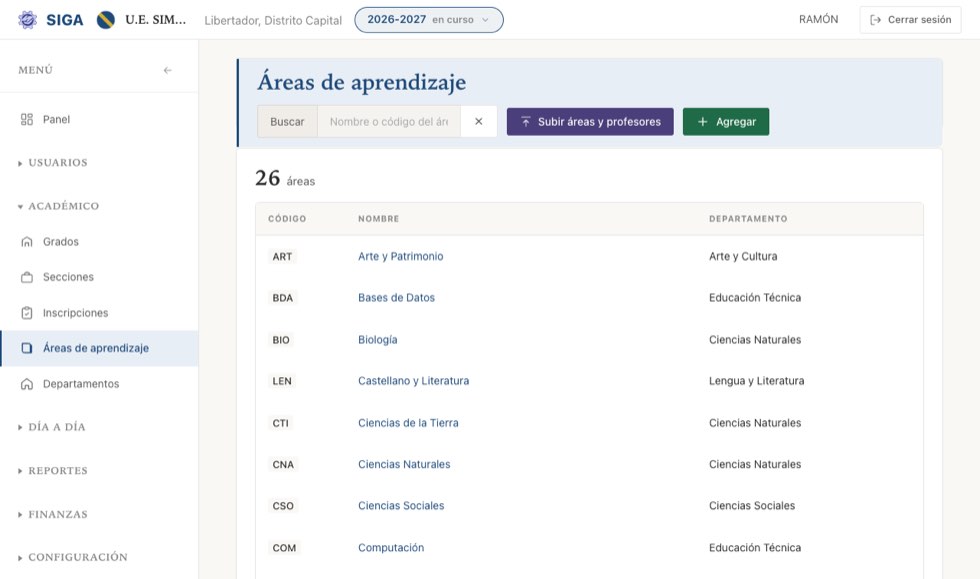Click Educación Técnica in Bases de Datos row

[x=754, y=298]
